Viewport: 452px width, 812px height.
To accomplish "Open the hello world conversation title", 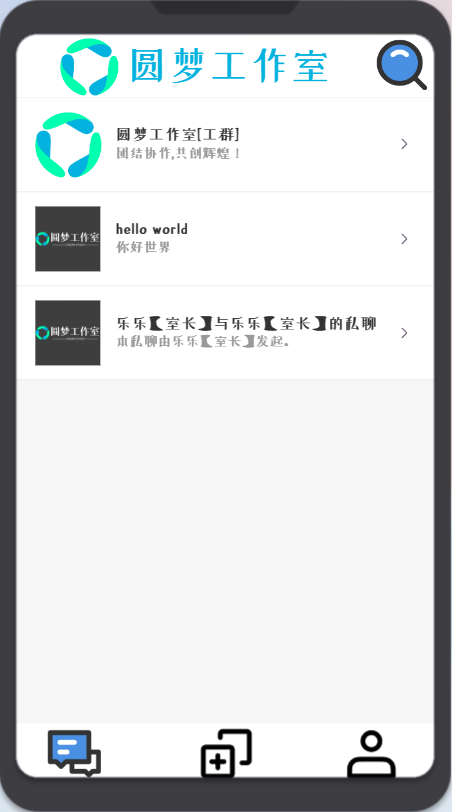I will (x=152, y=229).
